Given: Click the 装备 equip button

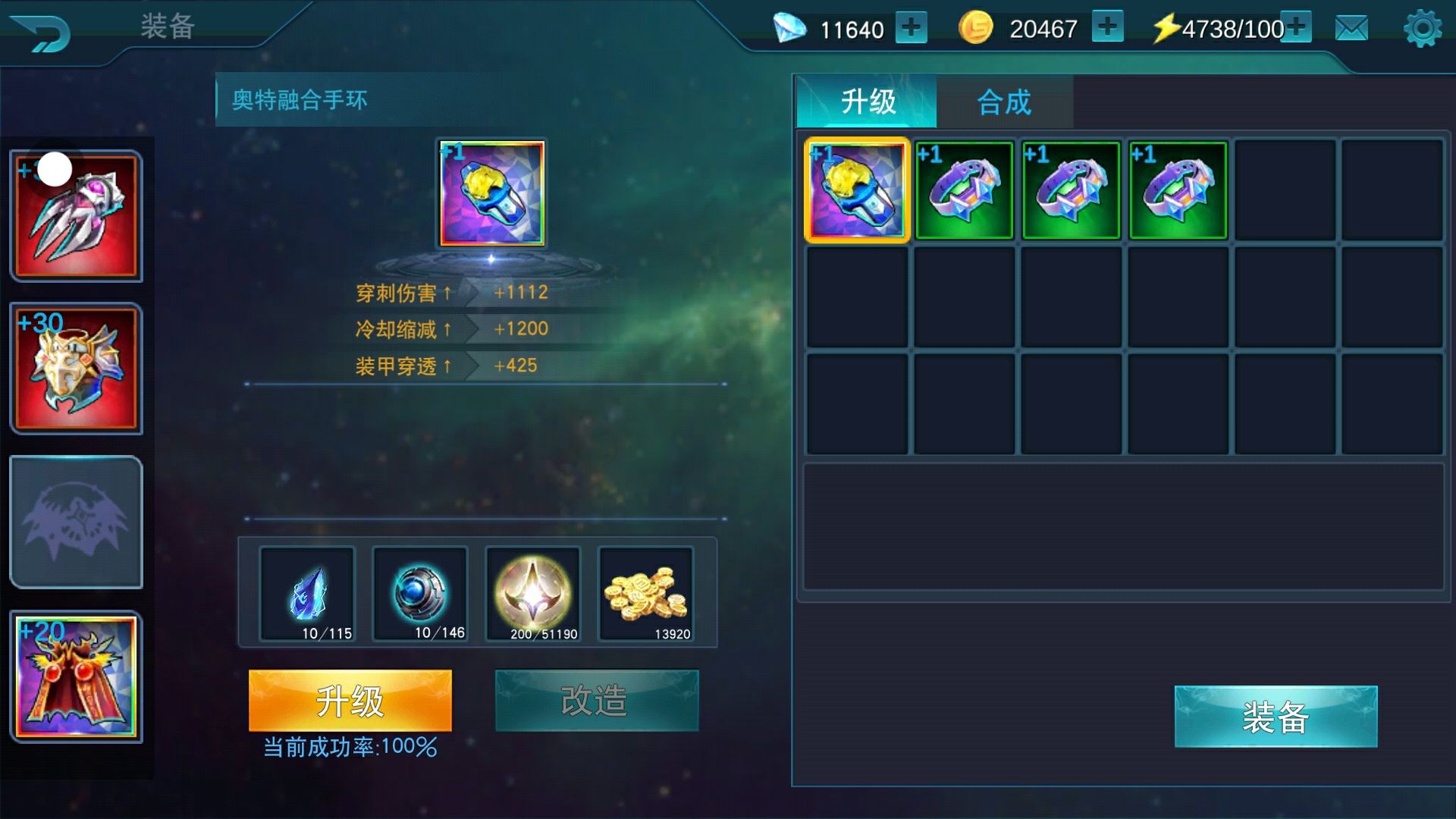Looking at the screenshot, I should coord(1276,717).
